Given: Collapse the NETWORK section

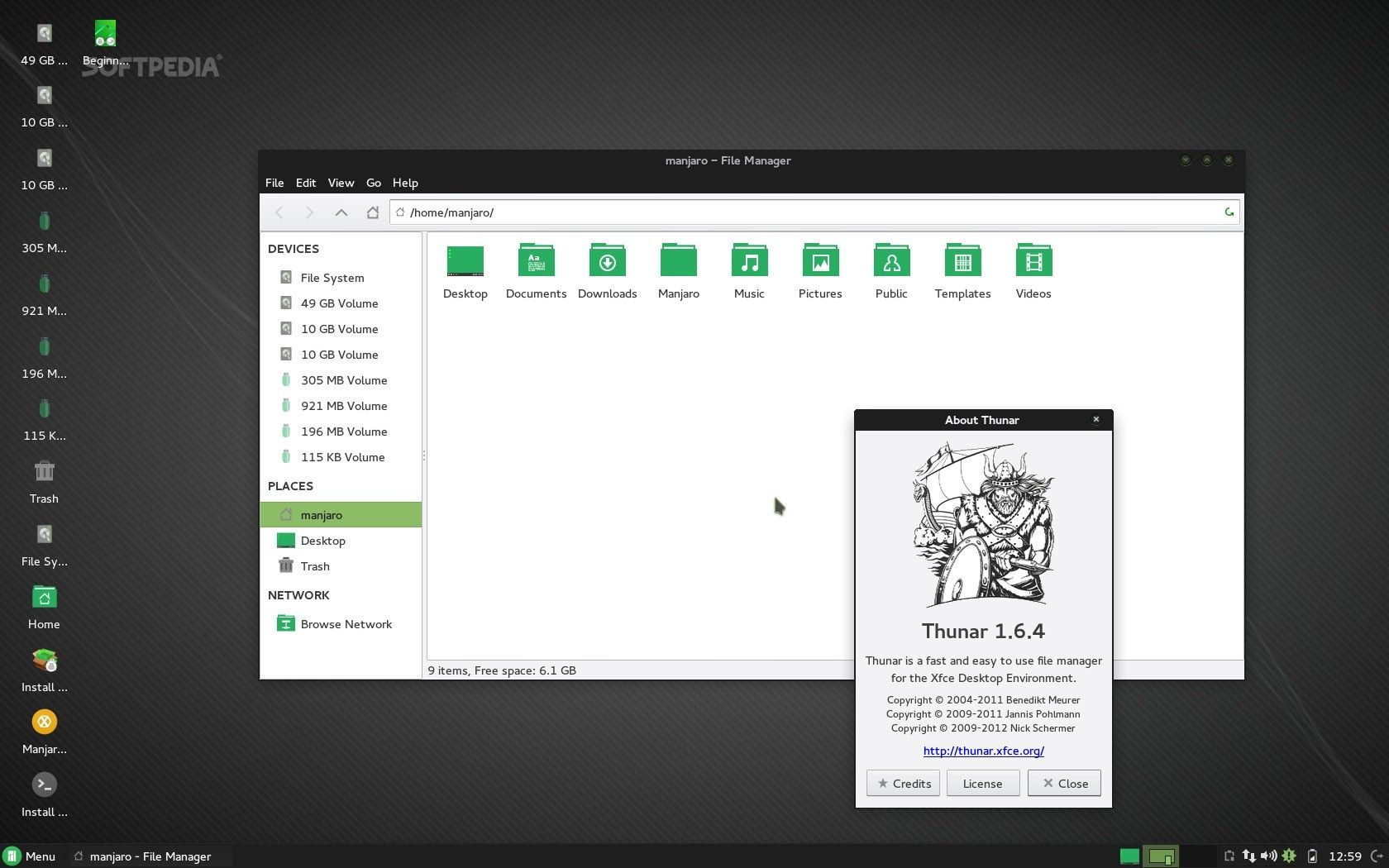Looking at the screenshot, I should 298,595.
